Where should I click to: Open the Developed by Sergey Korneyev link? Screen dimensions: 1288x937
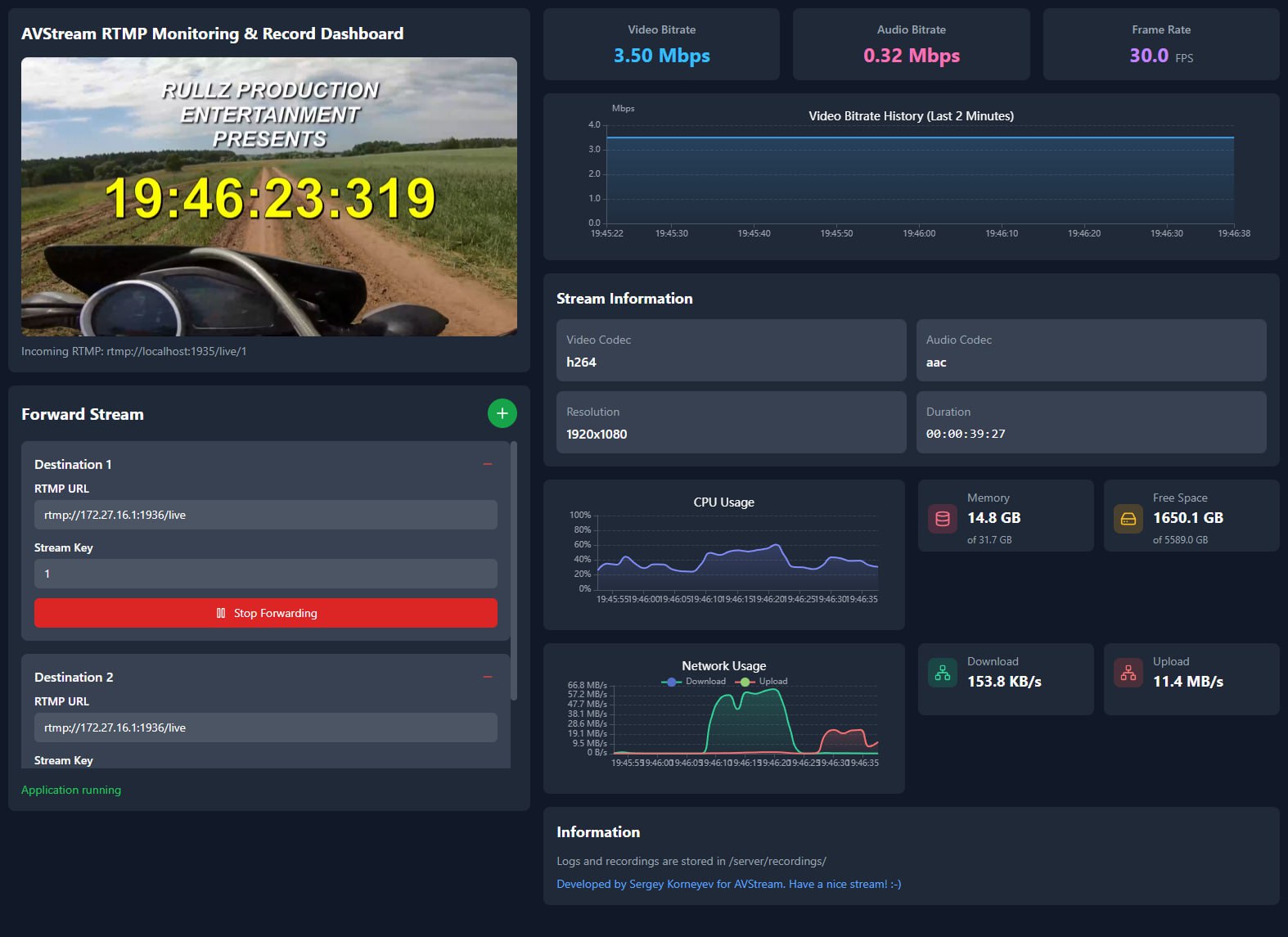728,884
